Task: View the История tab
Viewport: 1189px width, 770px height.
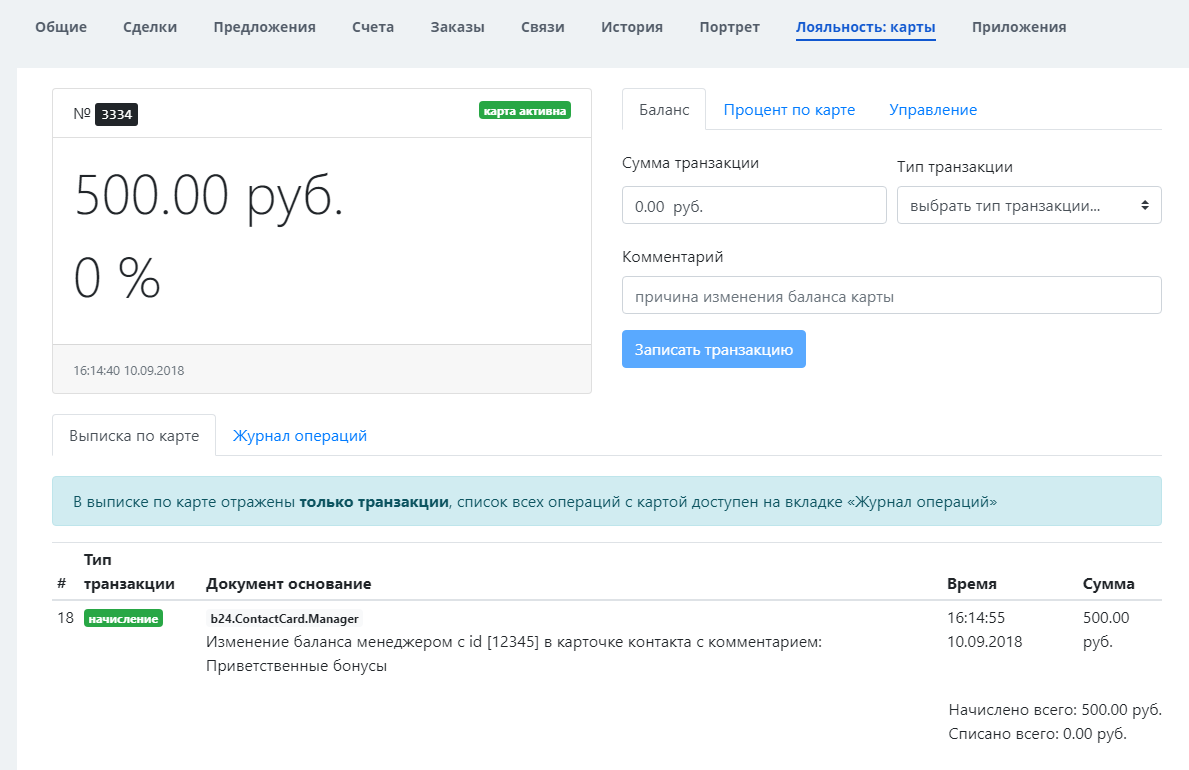Action: click(632, 27)
